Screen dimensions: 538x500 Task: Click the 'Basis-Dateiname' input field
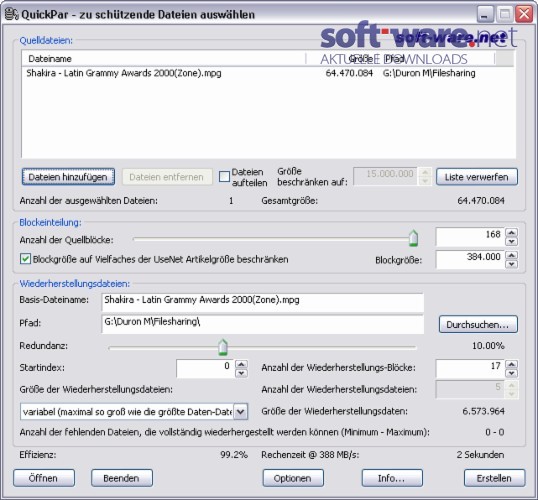pyautogui.click(x=262, y=302)
